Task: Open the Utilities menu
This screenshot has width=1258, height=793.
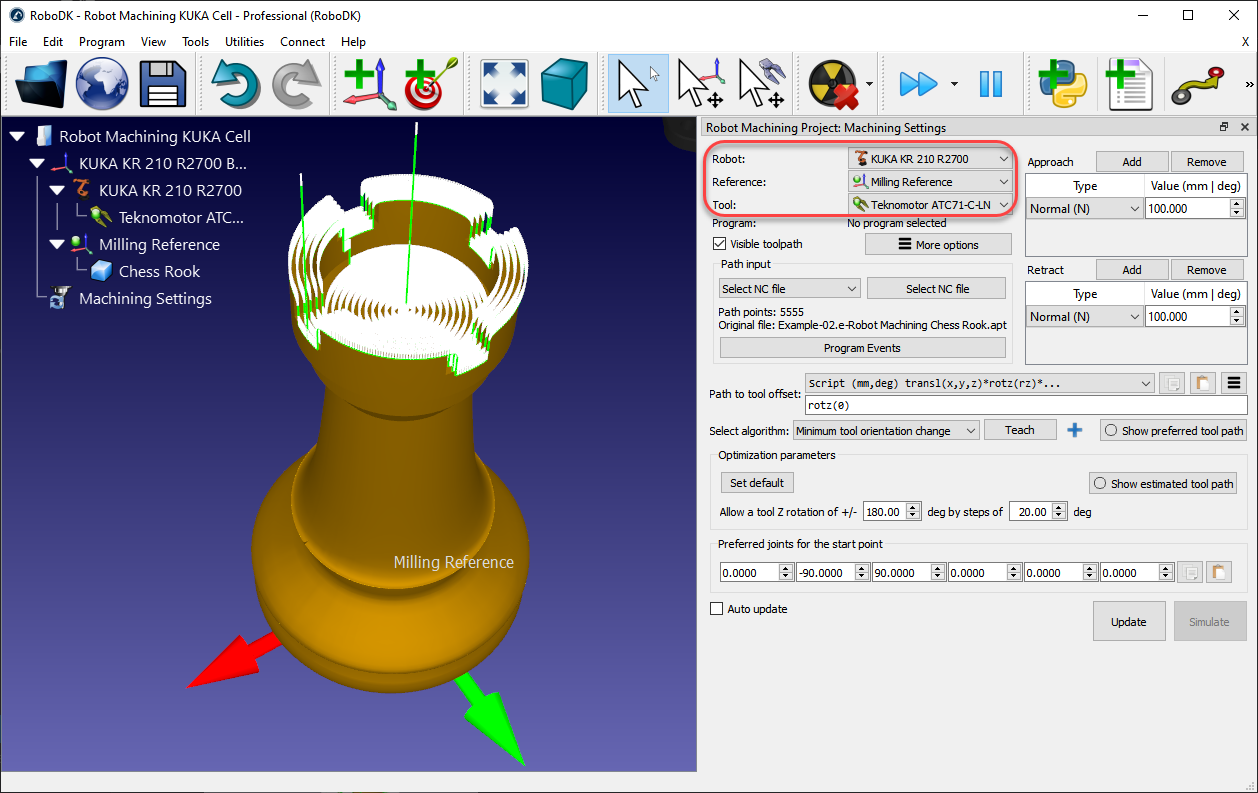Action: pyautogui.click(x=244, y=42)
